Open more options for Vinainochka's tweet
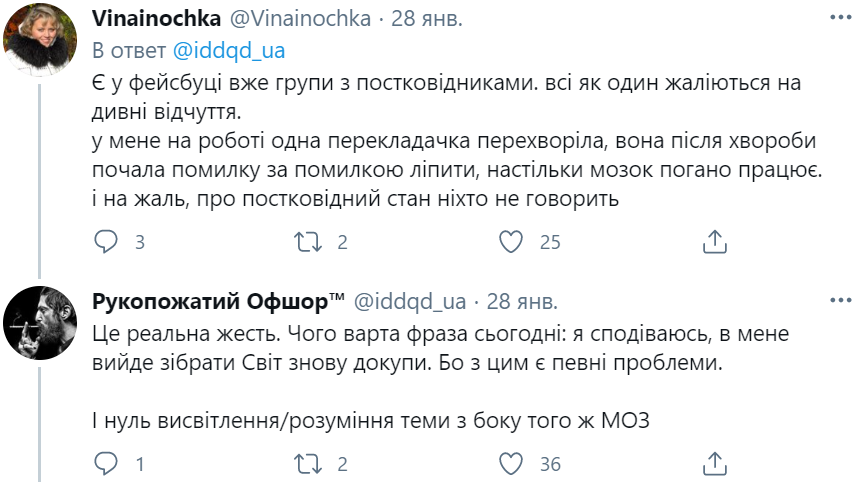The image size is (865, 482). click(839, 19)
